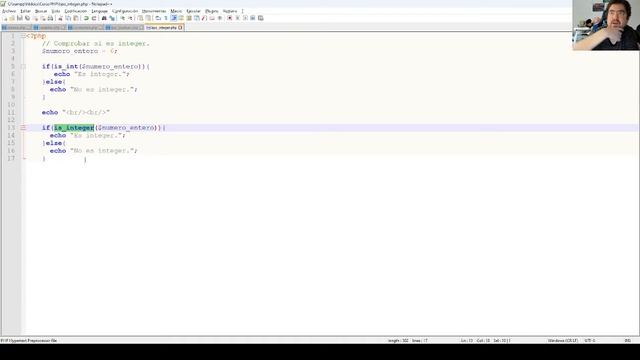
Task: Click the highlighted is_integer function name
Action: [x=74, y=128]
